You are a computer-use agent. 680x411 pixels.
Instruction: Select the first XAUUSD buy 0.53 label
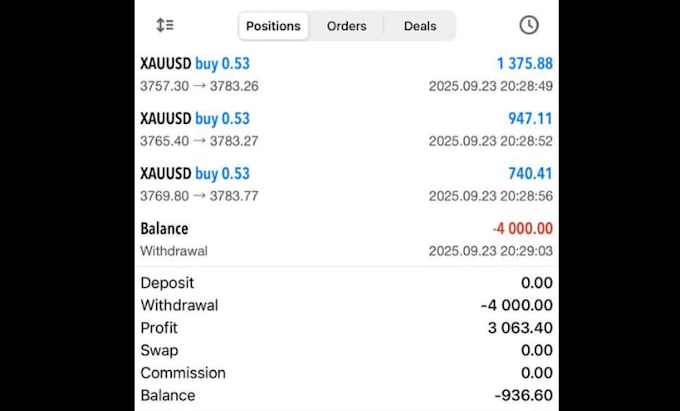195,64
